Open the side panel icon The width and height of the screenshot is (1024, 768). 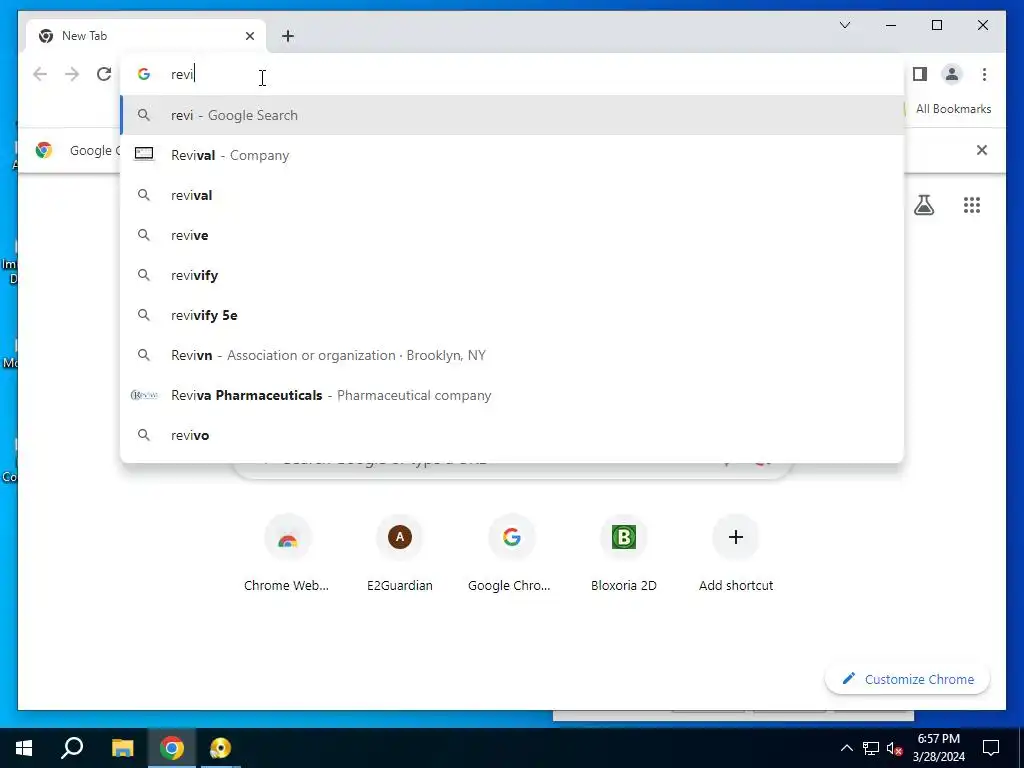[x=920, y=74]
